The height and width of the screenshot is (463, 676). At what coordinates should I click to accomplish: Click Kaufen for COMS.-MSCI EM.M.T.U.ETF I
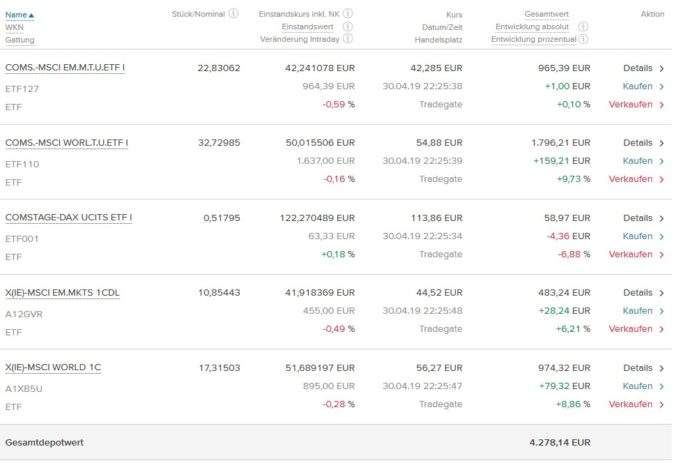pos(643,86)
